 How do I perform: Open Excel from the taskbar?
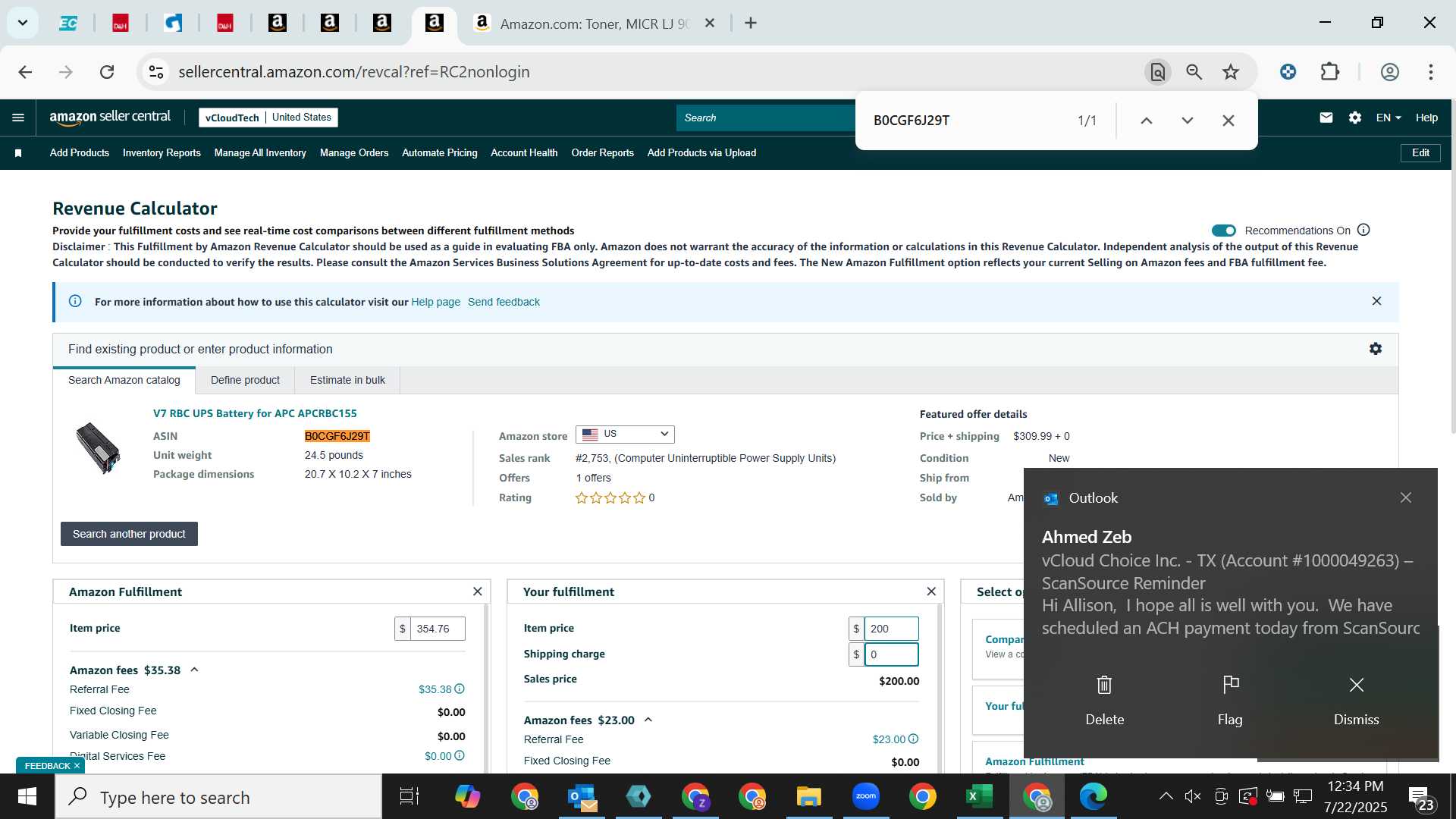click(979, 797)
